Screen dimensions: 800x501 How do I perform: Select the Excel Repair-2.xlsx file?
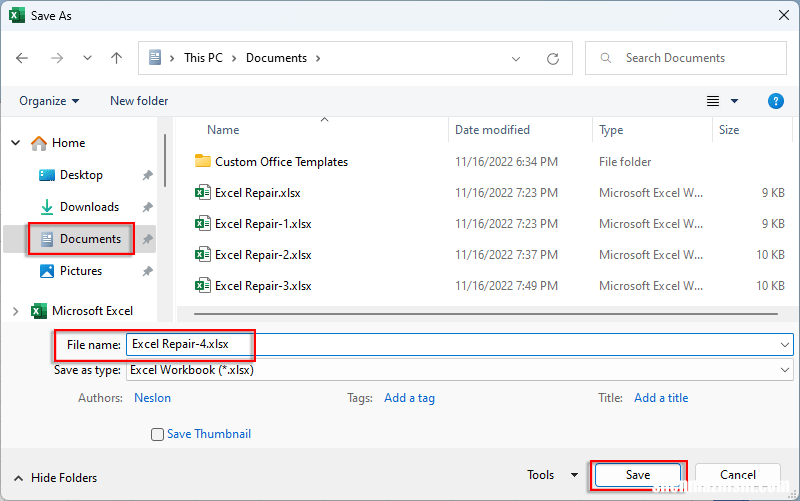pos(263,255)
